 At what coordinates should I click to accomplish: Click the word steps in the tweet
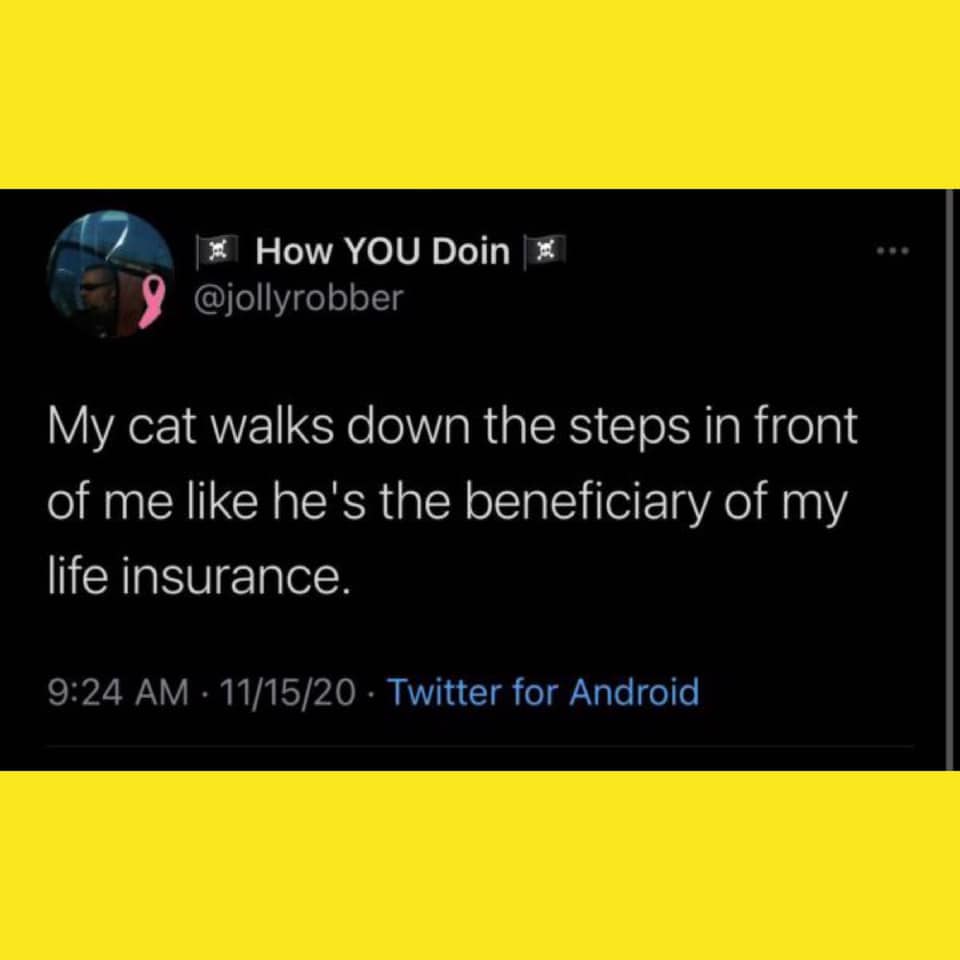[630, 429]
